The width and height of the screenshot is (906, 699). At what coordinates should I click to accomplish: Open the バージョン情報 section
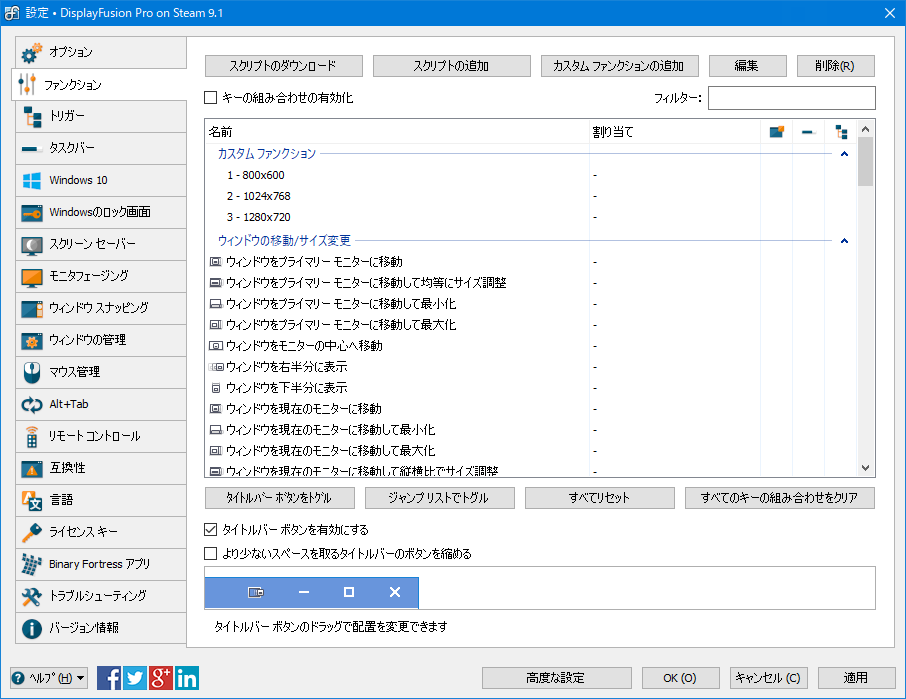click(x=30, y=630)
